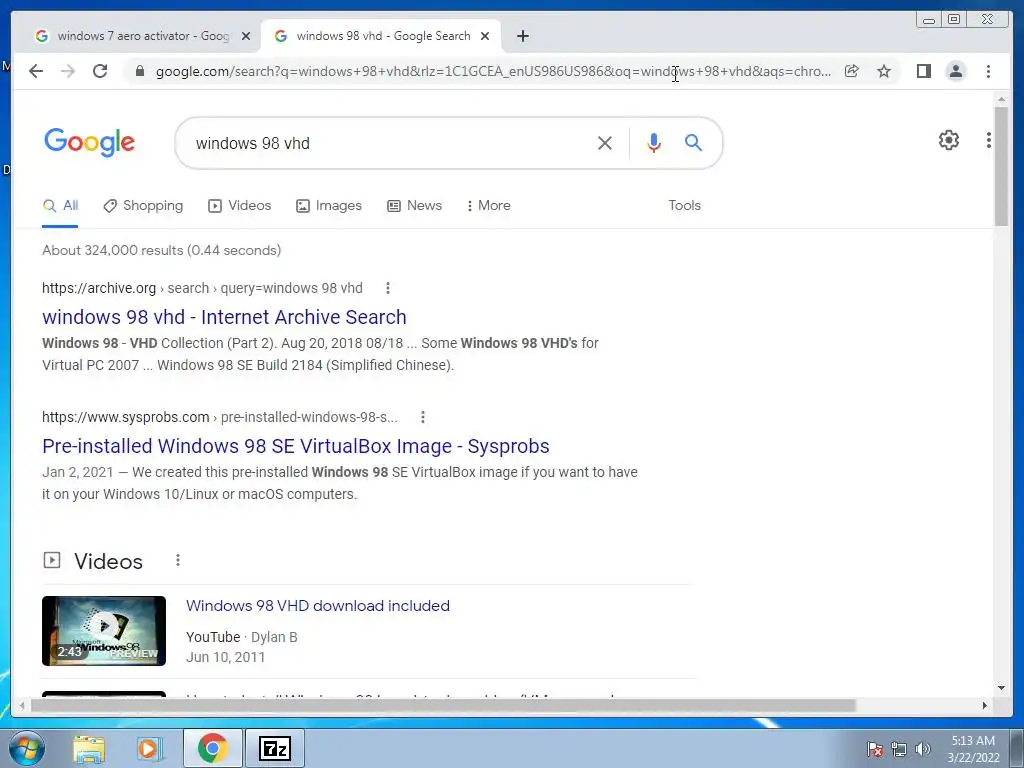Click the archive.org result URL
This screenshot has width=1024, height=768.
(202, 288)
